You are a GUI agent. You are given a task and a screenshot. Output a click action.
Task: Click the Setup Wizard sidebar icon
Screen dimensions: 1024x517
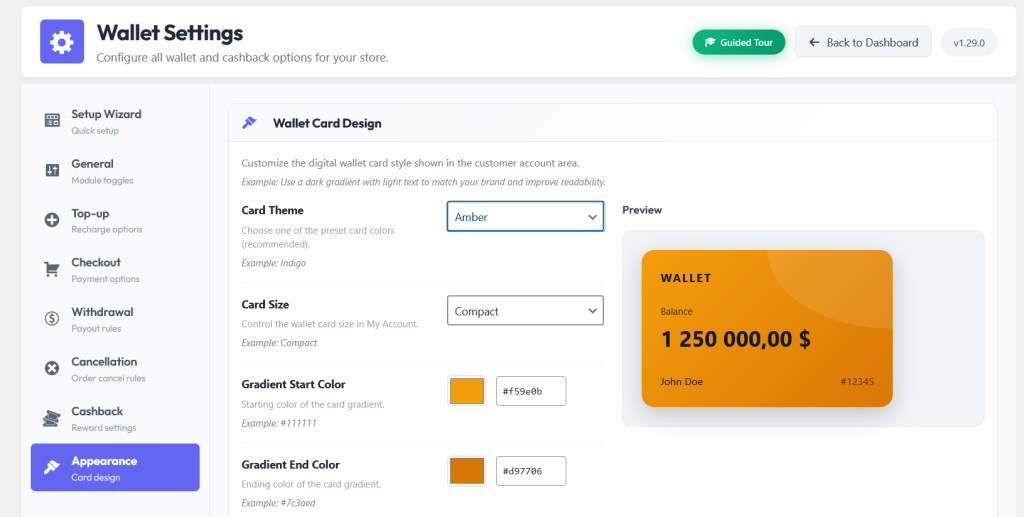(x=52, y=120)
